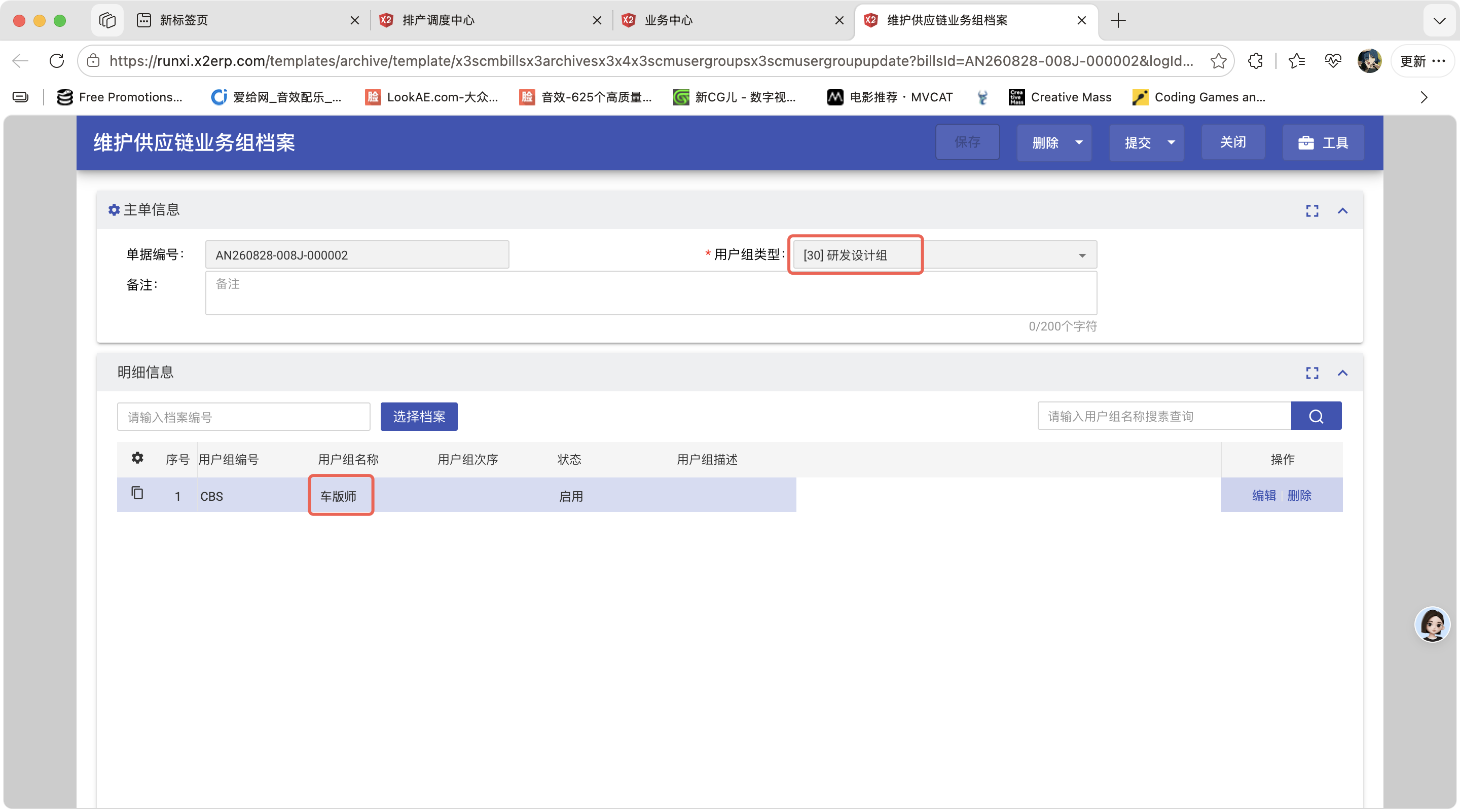
Task: Click the 单据编号 field
Action: (357, 255)
